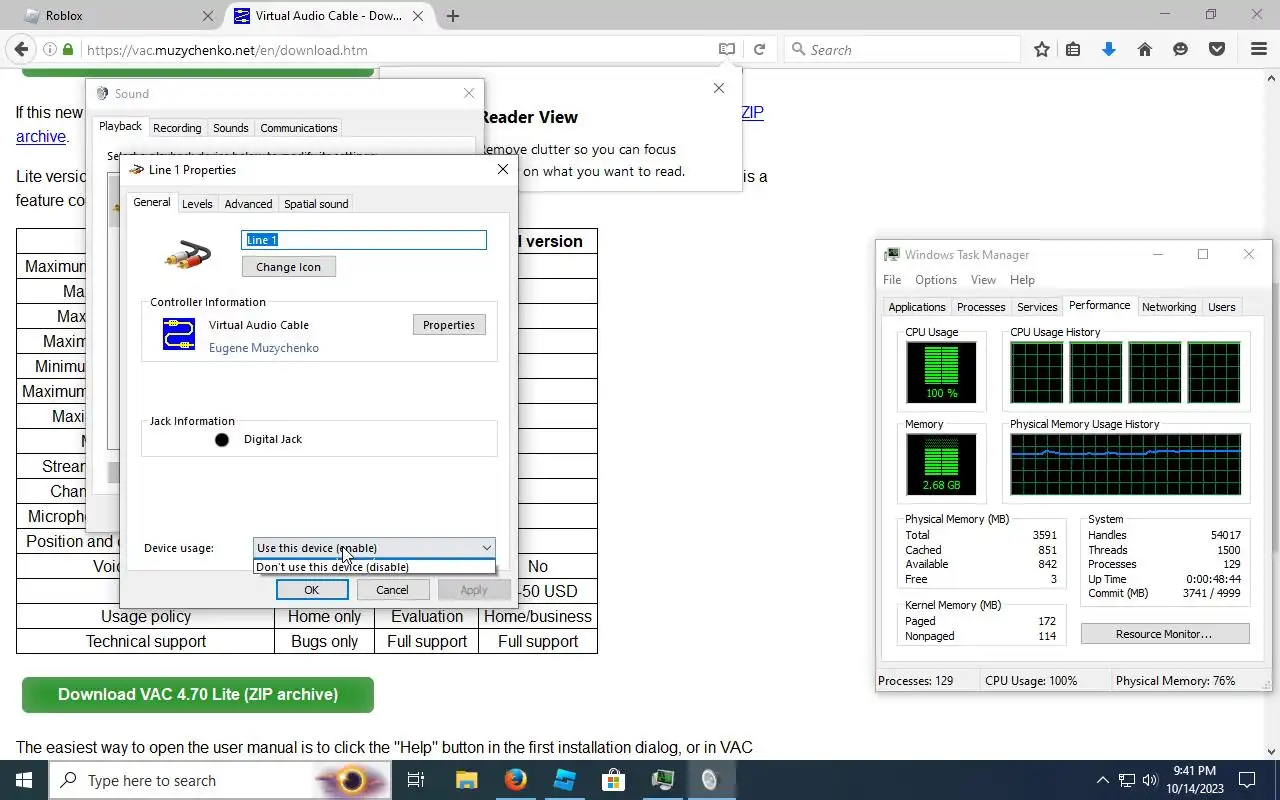Open Advanced tab in Line 1 Properties
Viewport: 1280px width, 800px height.
pos(248,203)
